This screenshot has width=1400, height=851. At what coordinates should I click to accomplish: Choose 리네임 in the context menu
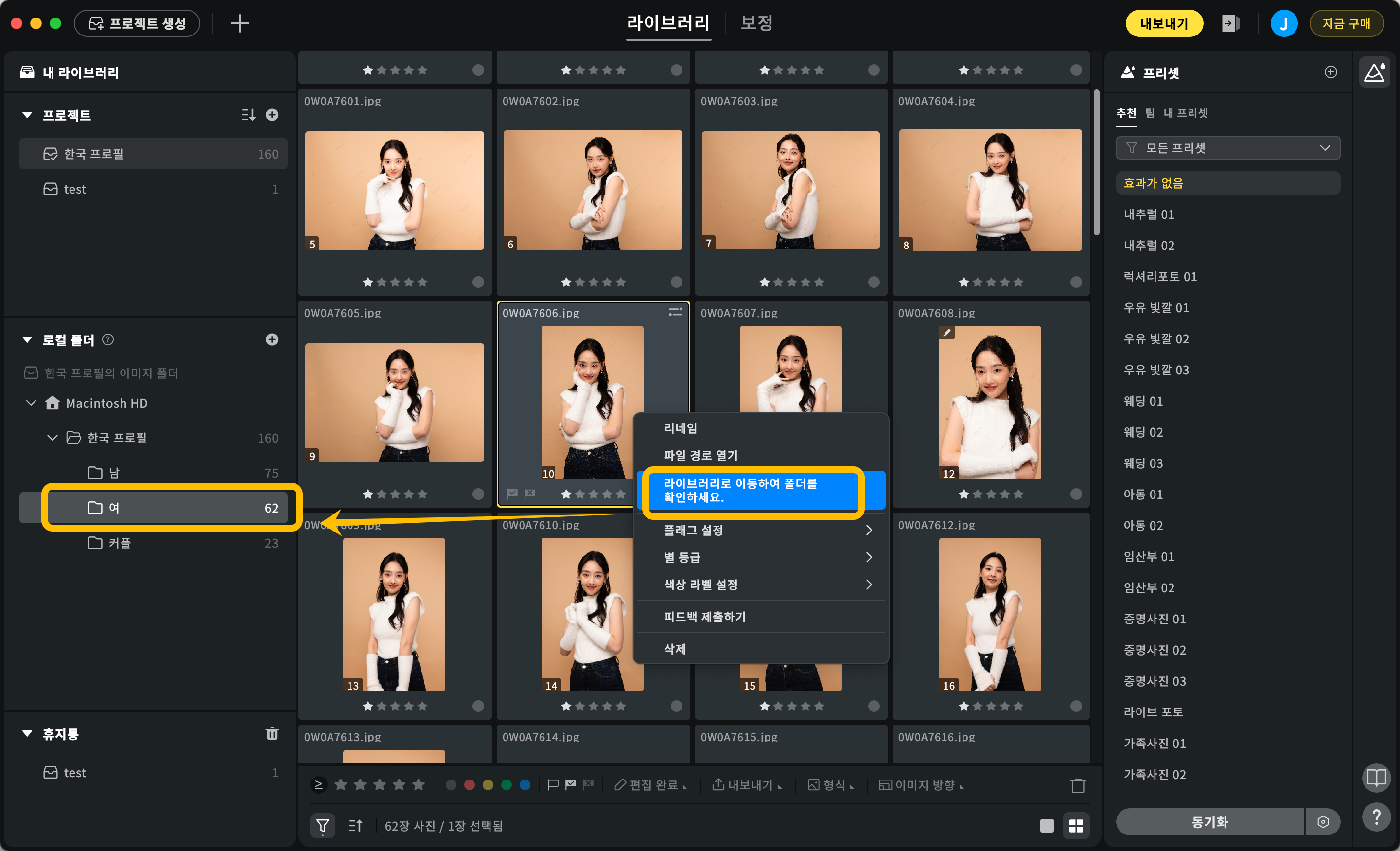click(x=761, y=428)
